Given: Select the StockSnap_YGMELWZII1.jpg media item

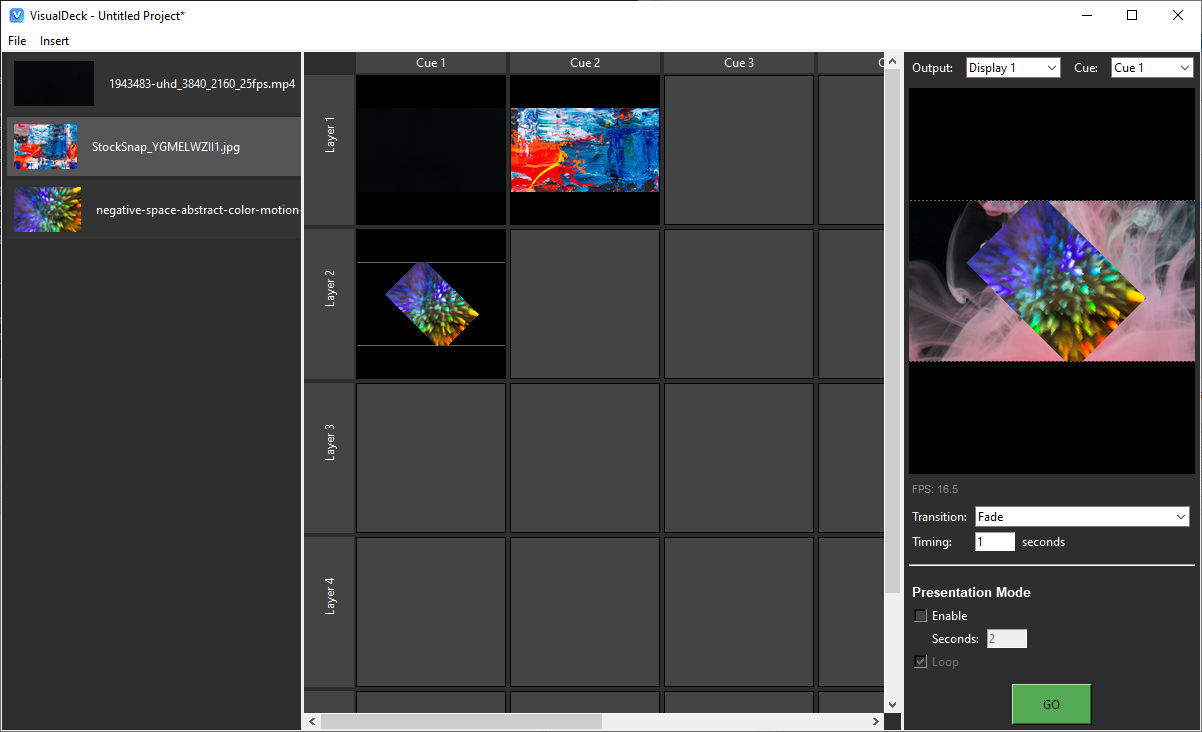Looking at the screenshot, I should tap(150, 146).
